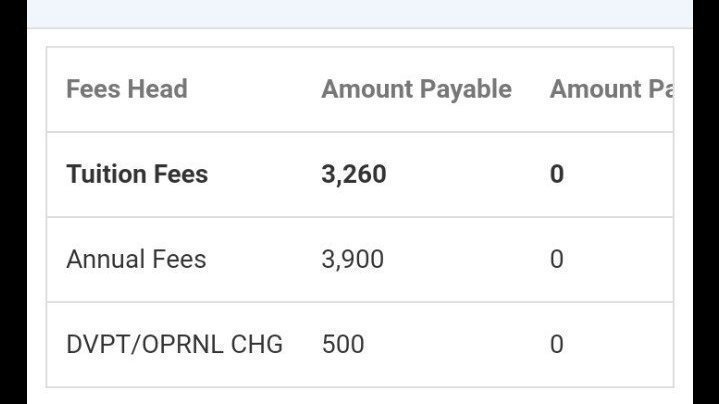Select the Tuition Fees row label

pyautogui.click(x=137, y=174)
